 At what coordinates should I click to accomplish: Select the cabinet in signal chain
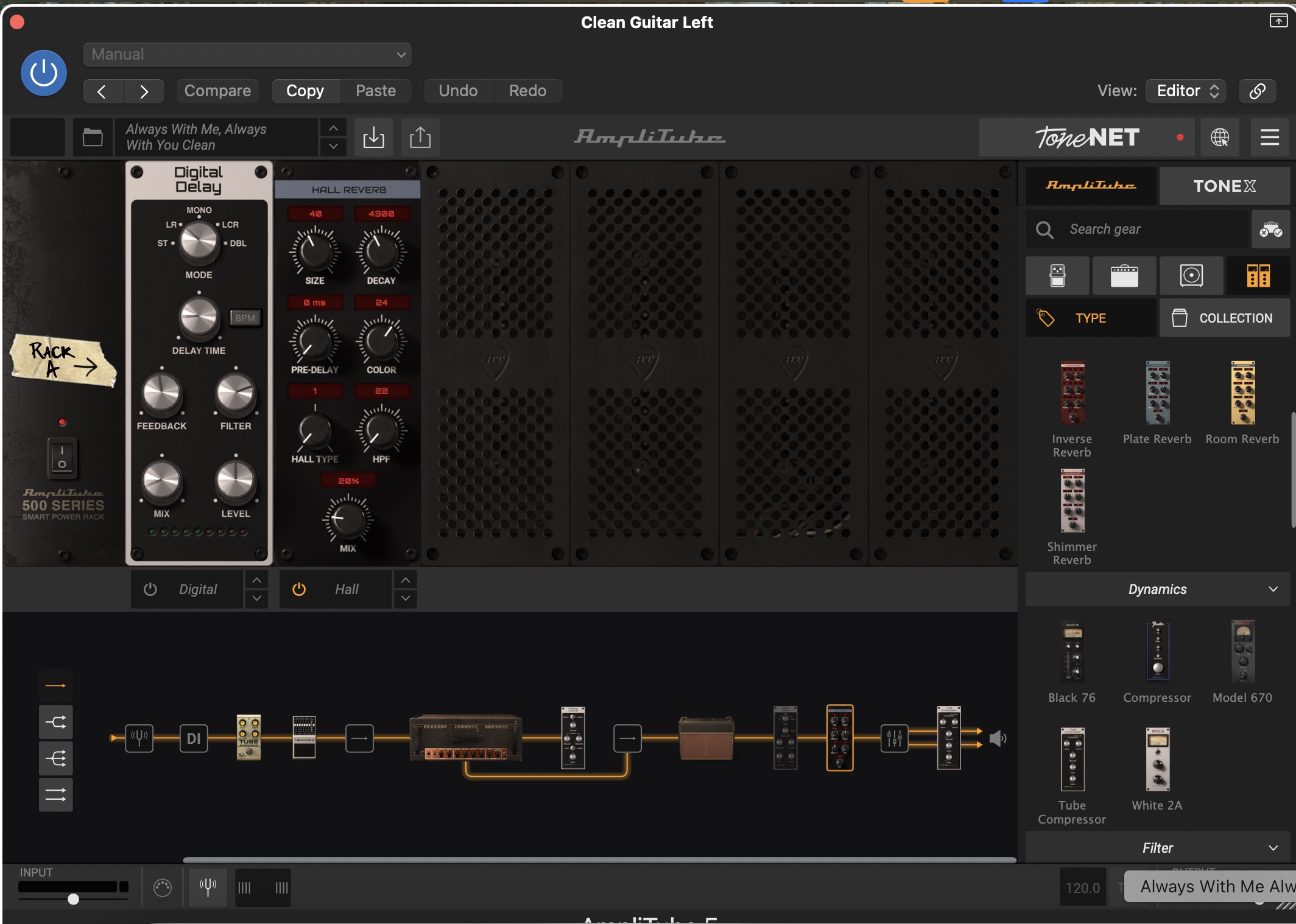[706, 738]
